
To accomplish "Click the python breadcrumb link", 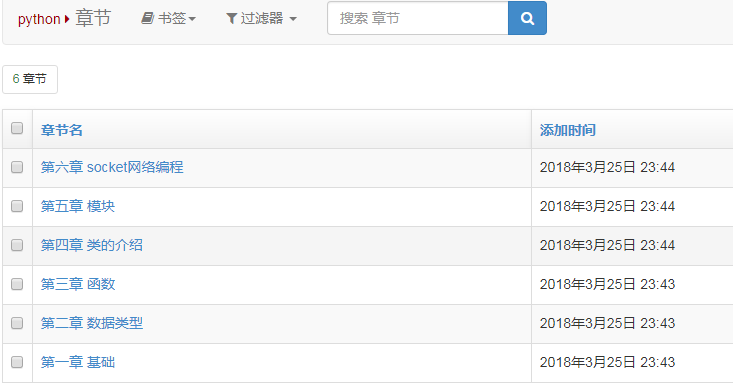I will point(39,19).
